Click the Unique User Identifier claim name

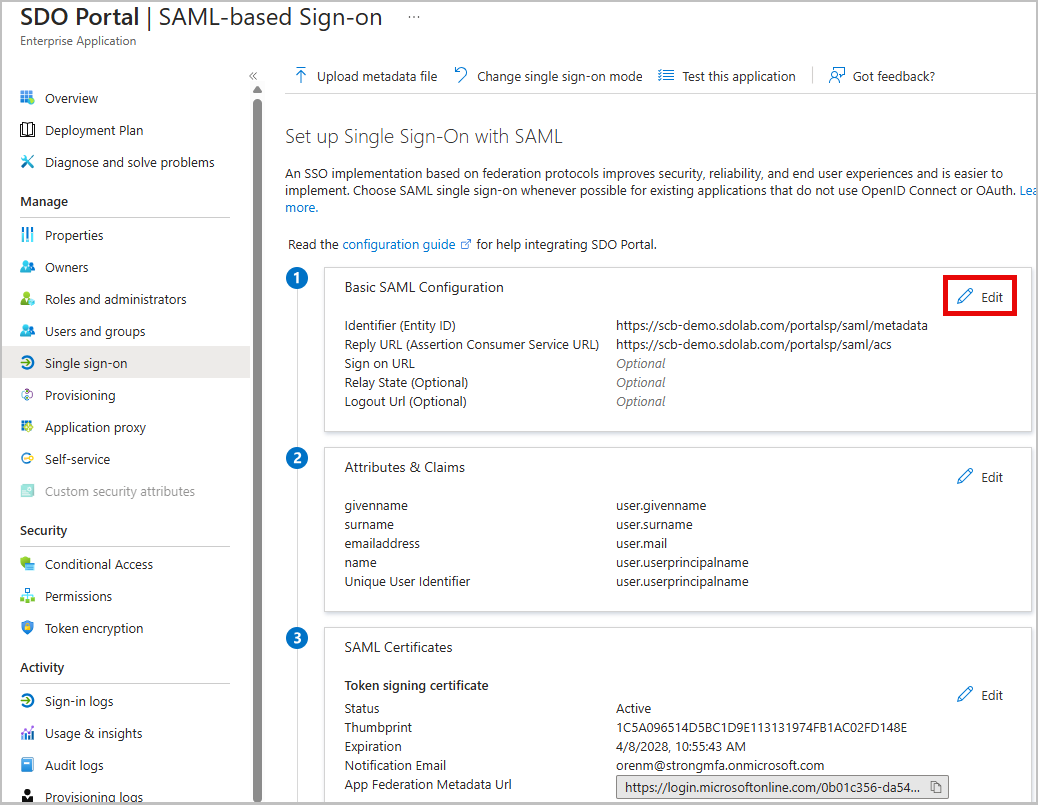407,581
